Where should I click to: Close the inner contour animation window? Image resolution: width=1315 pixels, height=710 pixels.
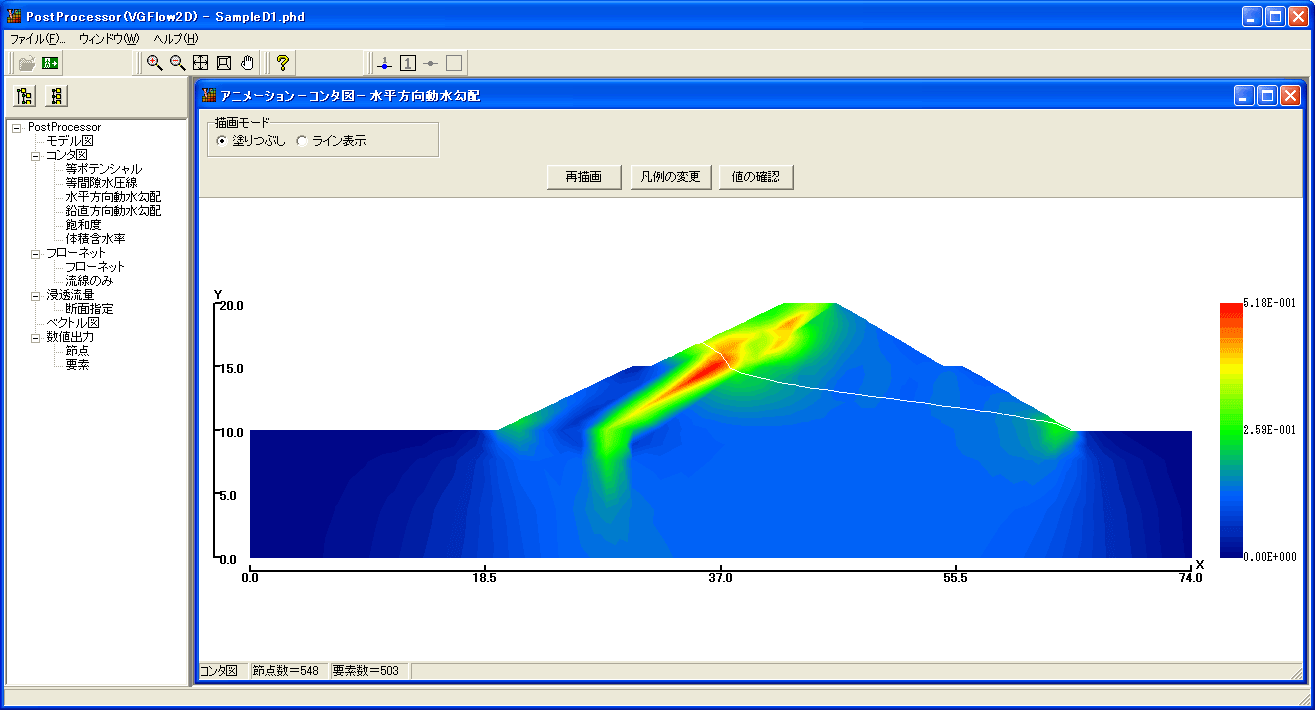(x=1290, y=96)
